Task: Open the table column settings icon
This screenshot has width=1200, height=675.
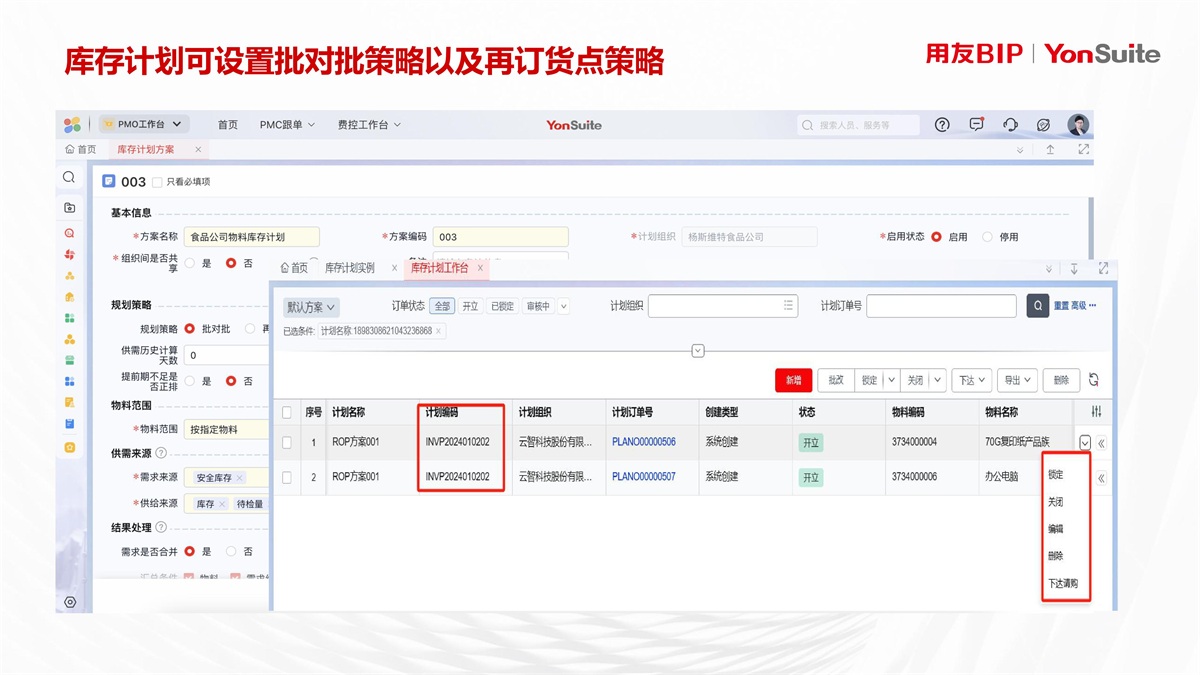Action: (x=1096, y=412)
